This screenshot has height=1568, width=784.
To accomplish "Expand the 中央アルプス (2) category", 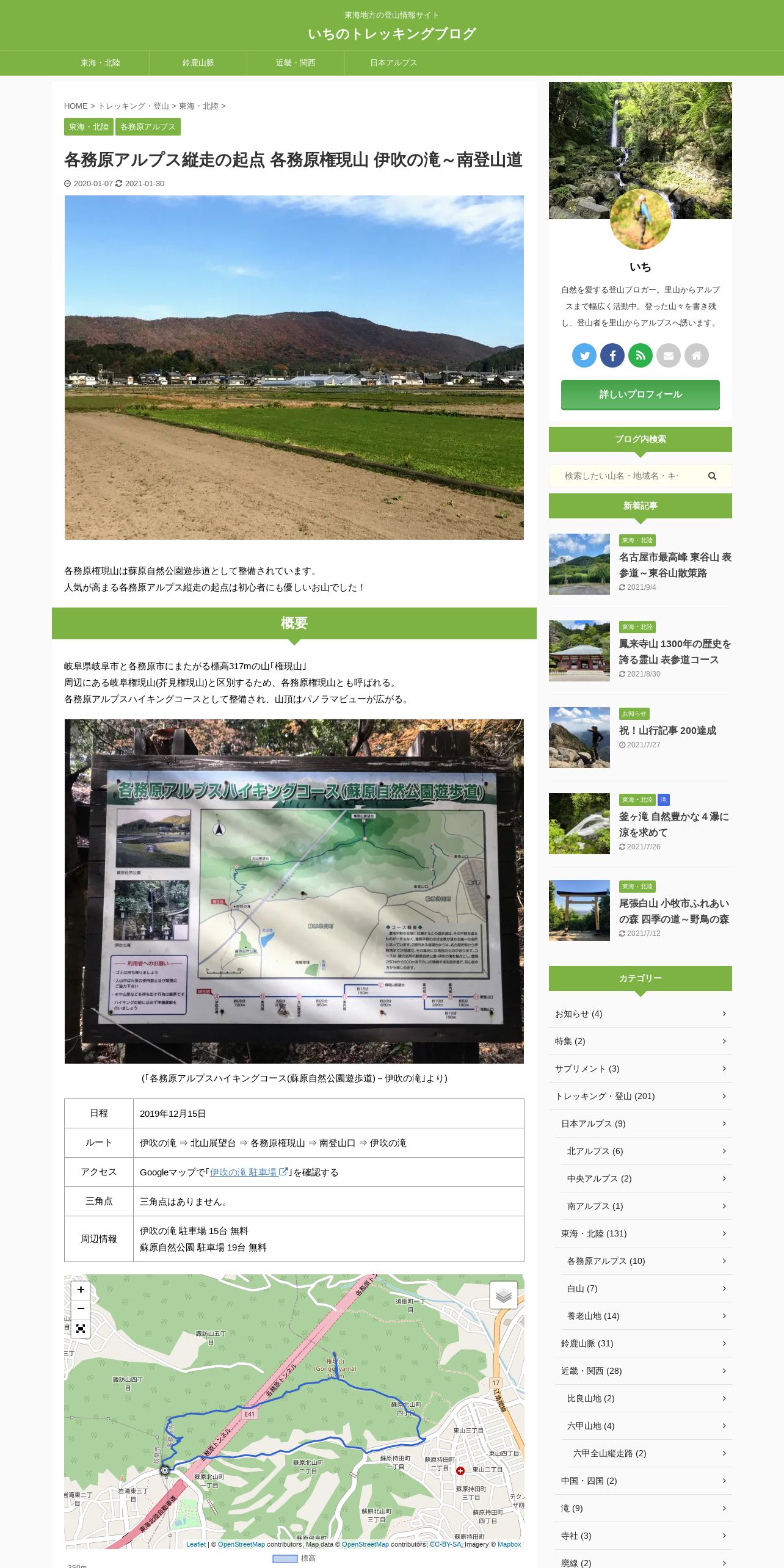I will tap(647, 1178).
